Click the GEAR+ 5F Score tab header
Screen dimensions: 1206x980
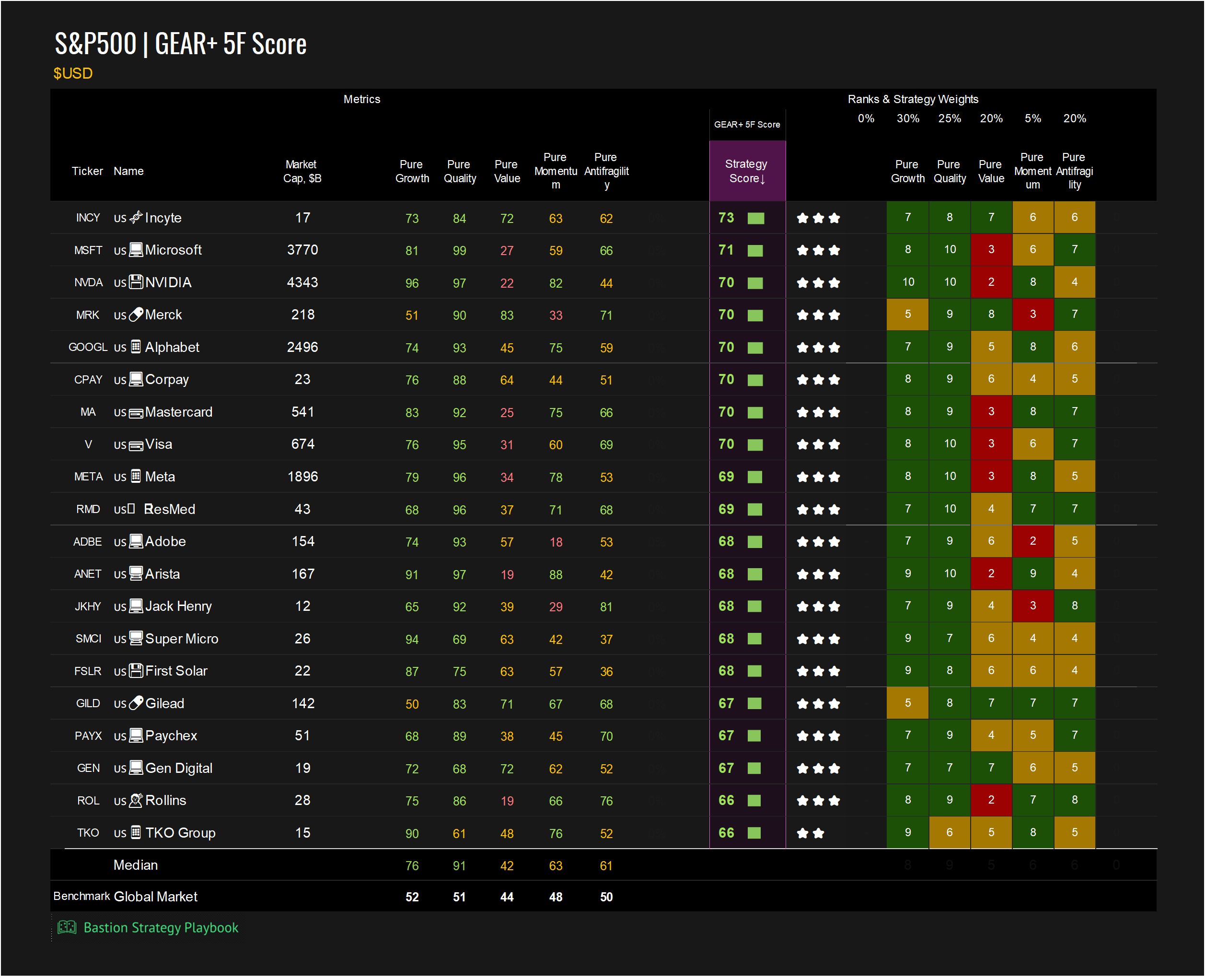(x=747, y=124)
